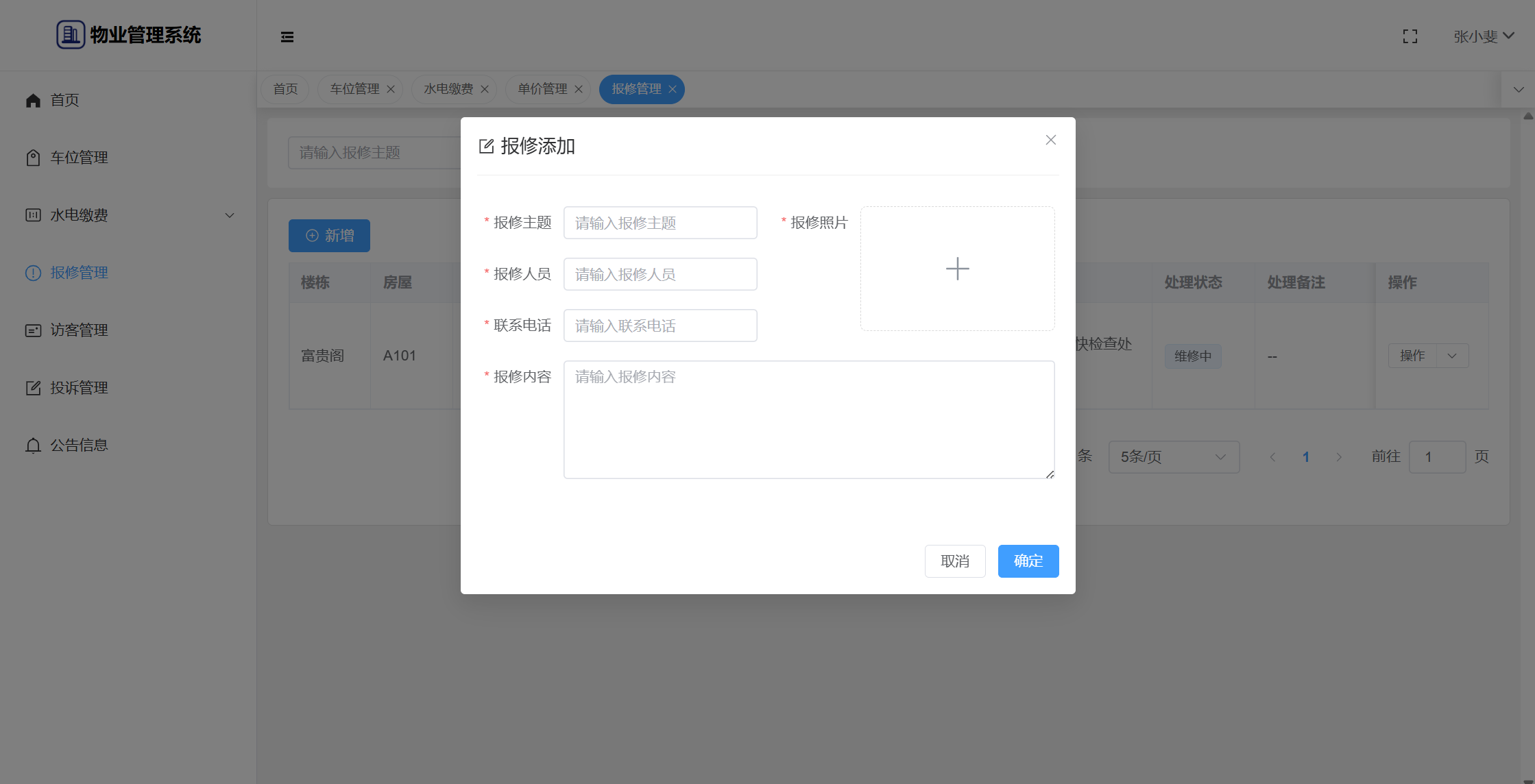The height and width of the screenshot is (784, 1535).
Task: Open the 5条/页 page size dropdown
Action: (x=1173, y=457)
